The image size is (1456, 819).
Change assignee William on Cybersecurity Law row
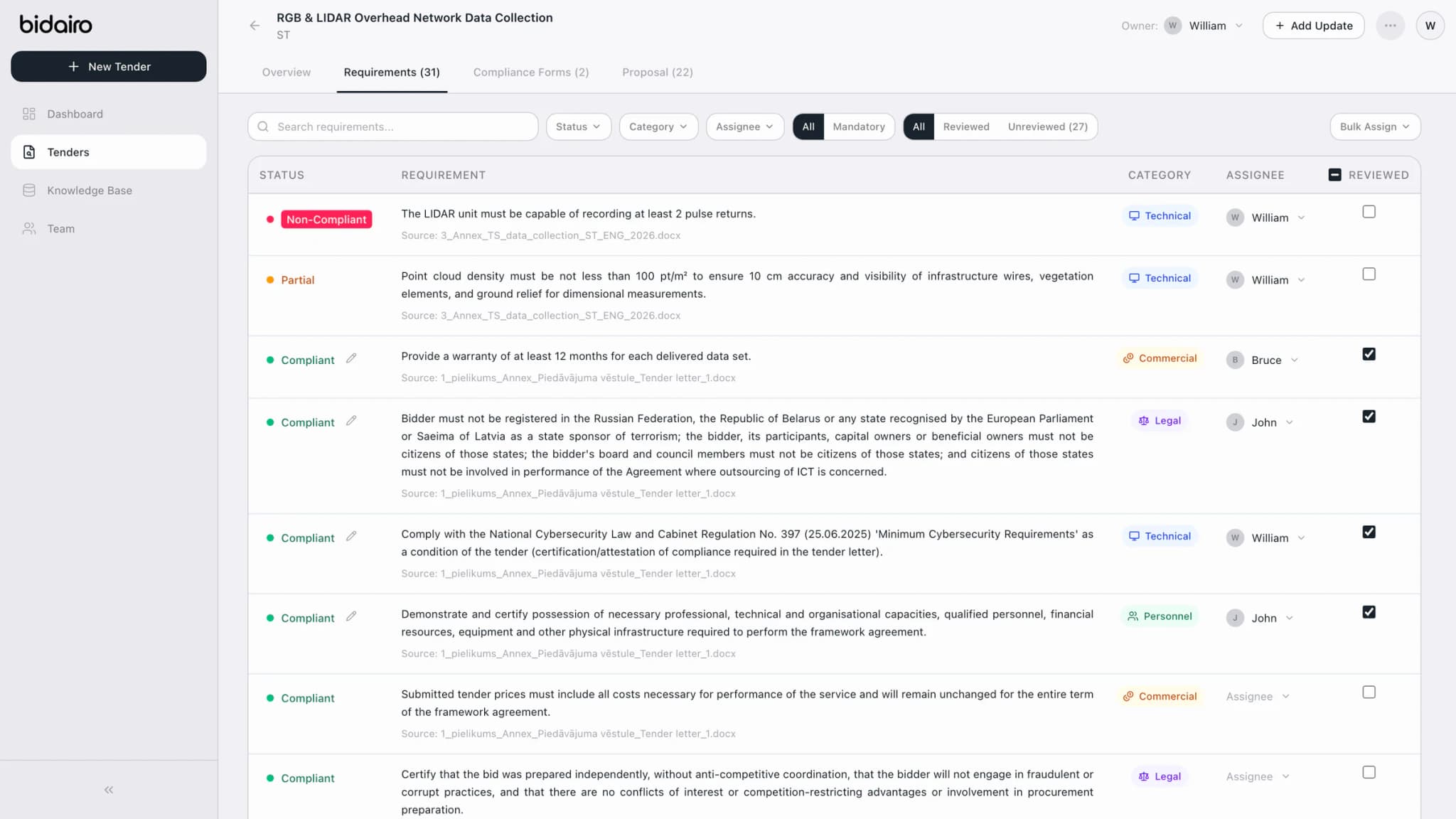click(1266, 538)
